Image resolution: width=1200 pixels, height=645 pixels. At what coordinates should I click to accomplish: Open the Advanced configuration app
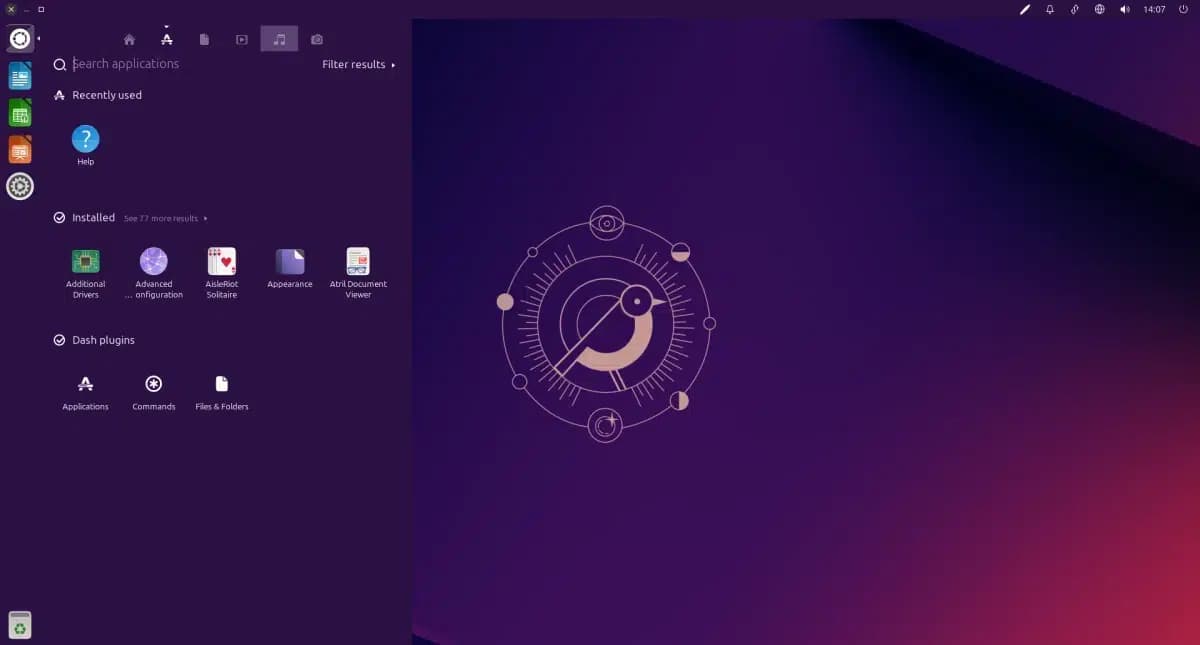tap(154, 274)
